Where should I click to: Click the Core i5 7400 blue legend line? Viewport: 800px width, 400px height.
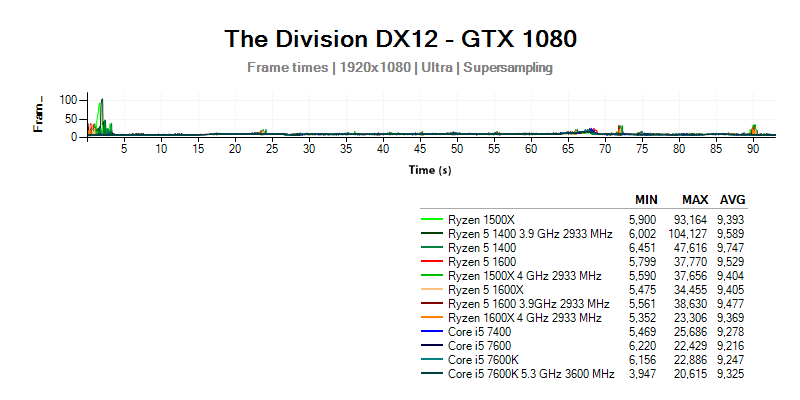coord(432,332)
